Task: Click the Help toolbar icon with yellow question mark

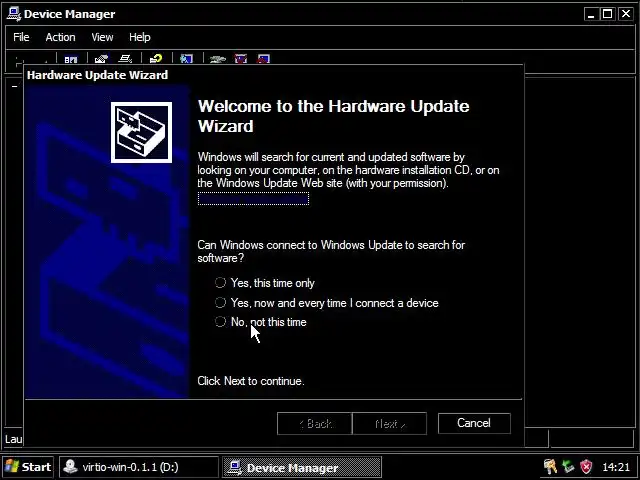Action: pyautogui.click(x=156, y=60)
